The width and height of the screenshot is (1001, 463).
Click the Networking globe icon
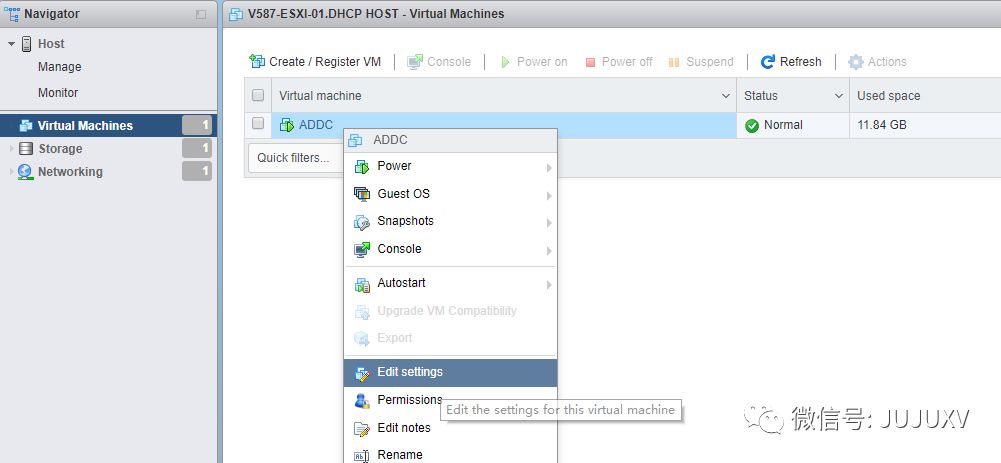point(25,172)
